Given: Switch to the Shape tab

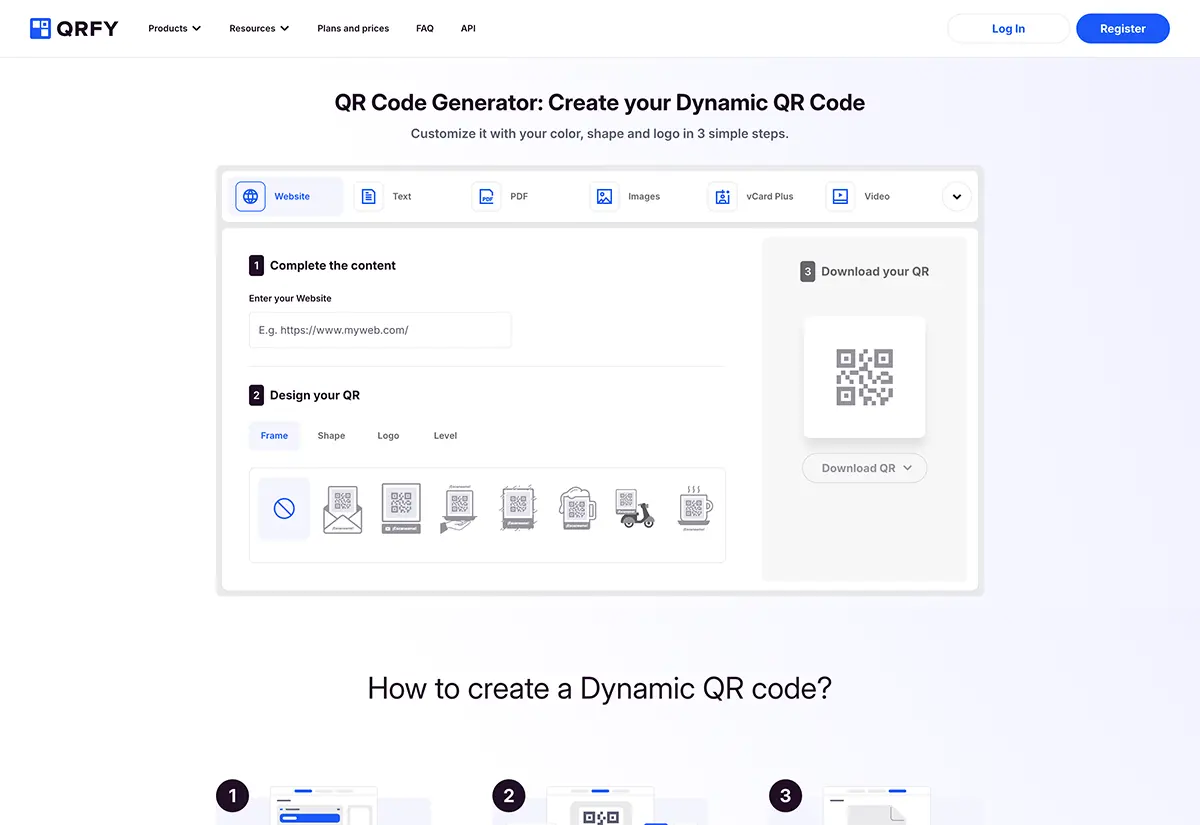Looking at the screenshot, I should click(331, 436).
